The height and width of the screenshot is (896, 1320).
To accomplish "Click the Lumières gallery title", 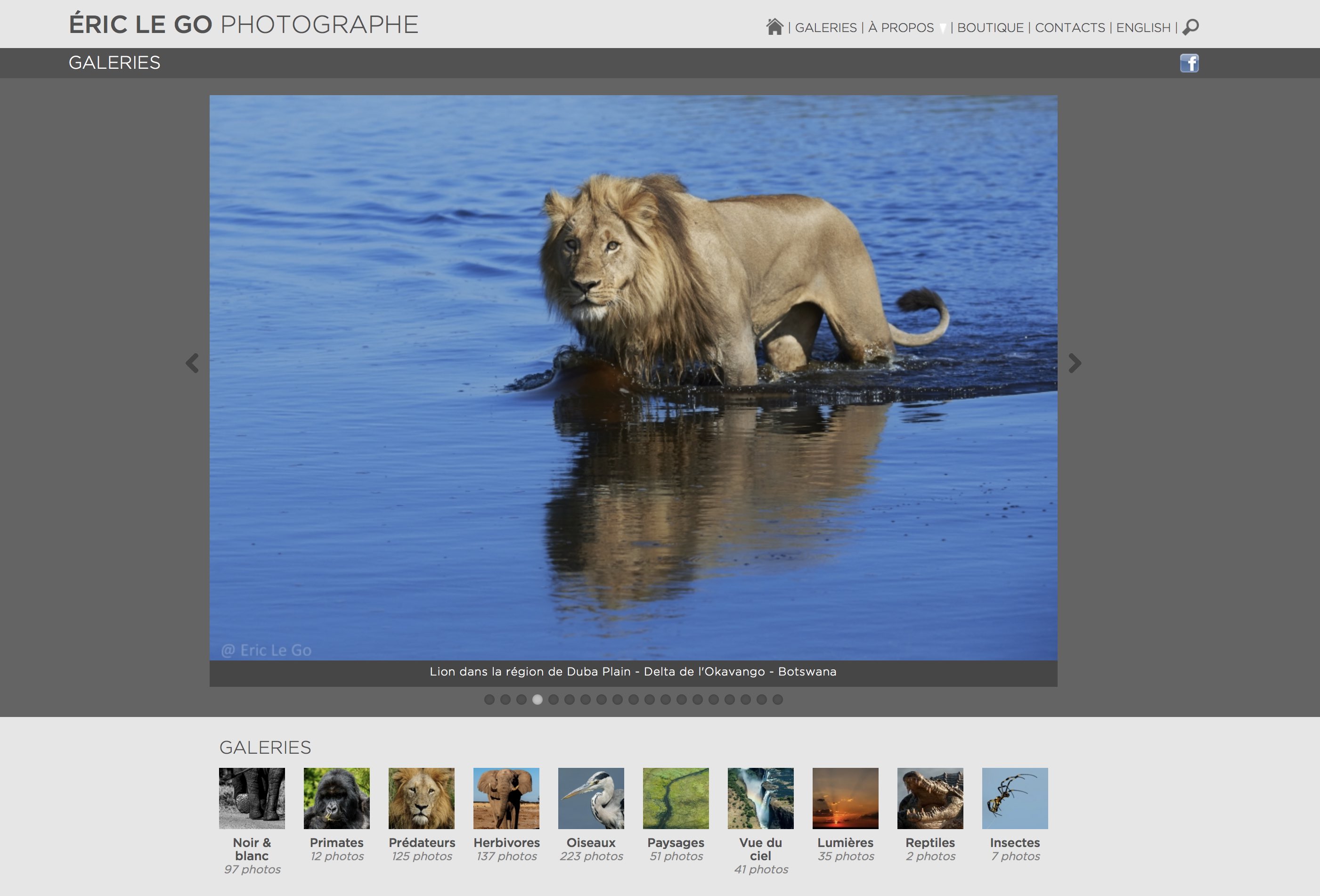I will click(x=846, y=843).
